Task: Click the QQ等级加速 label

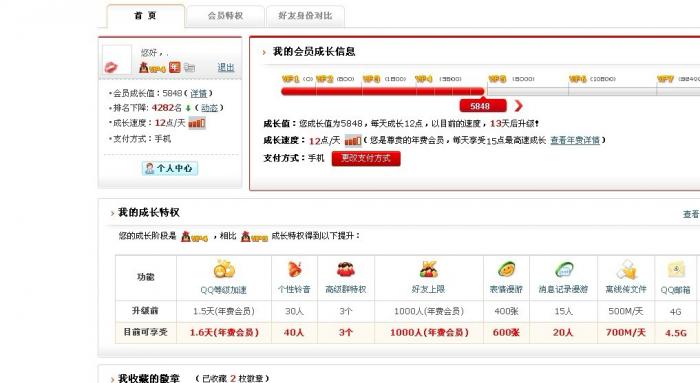Action: click(224, 290)
